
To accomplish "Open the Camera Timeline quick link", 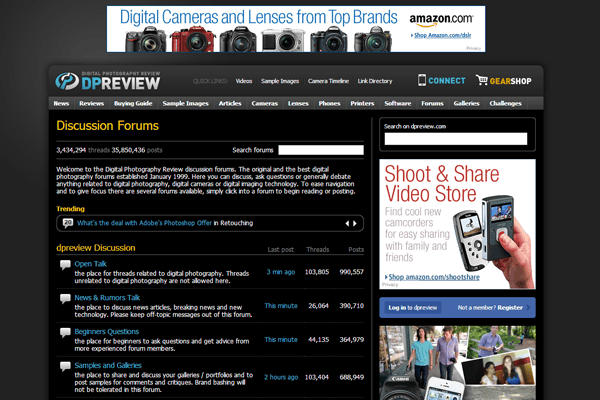I will click(328, 81).
